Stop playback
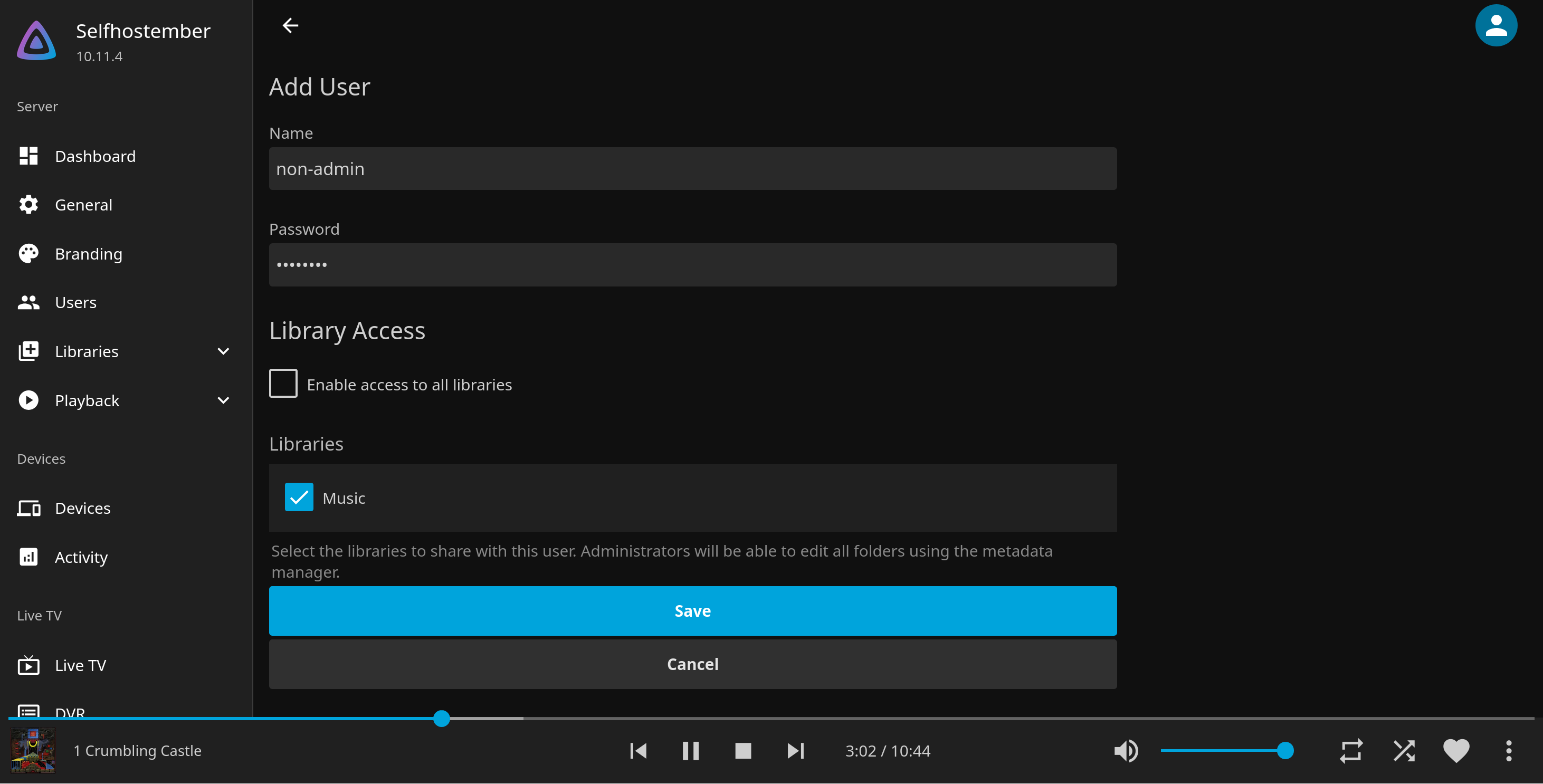This screenshot has width=1543, height=784. [x=743, y=750]
